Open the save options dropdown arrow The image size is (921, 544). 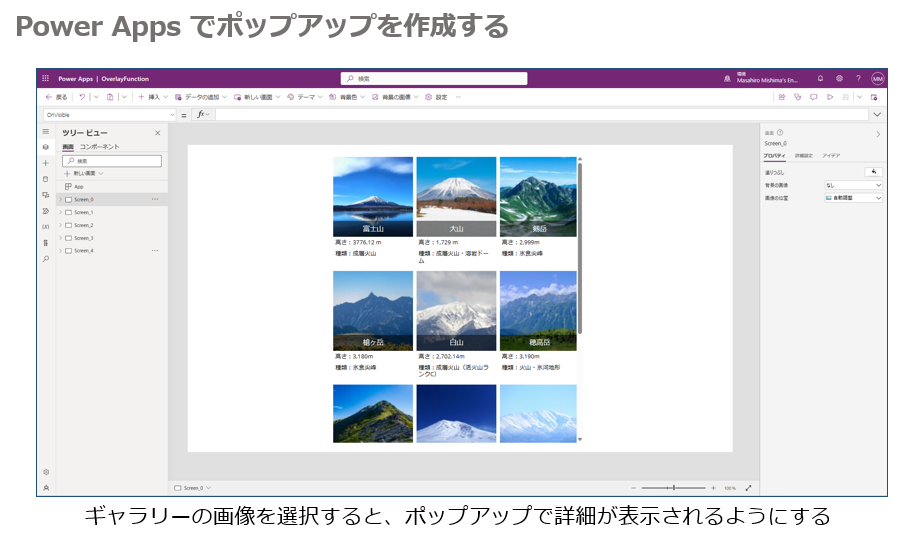click(859, 97)
